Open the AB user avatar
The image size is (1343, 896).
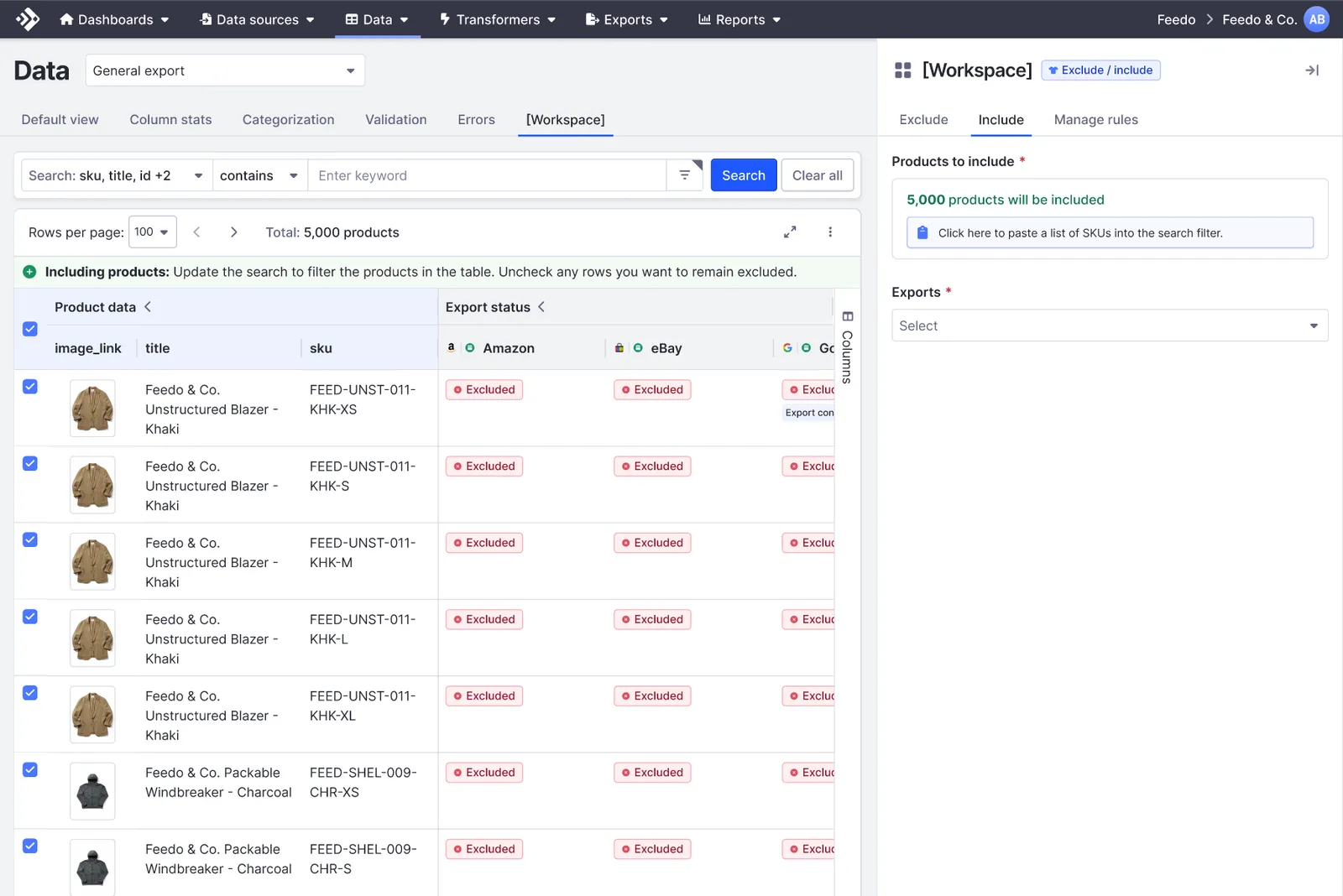1316,19
